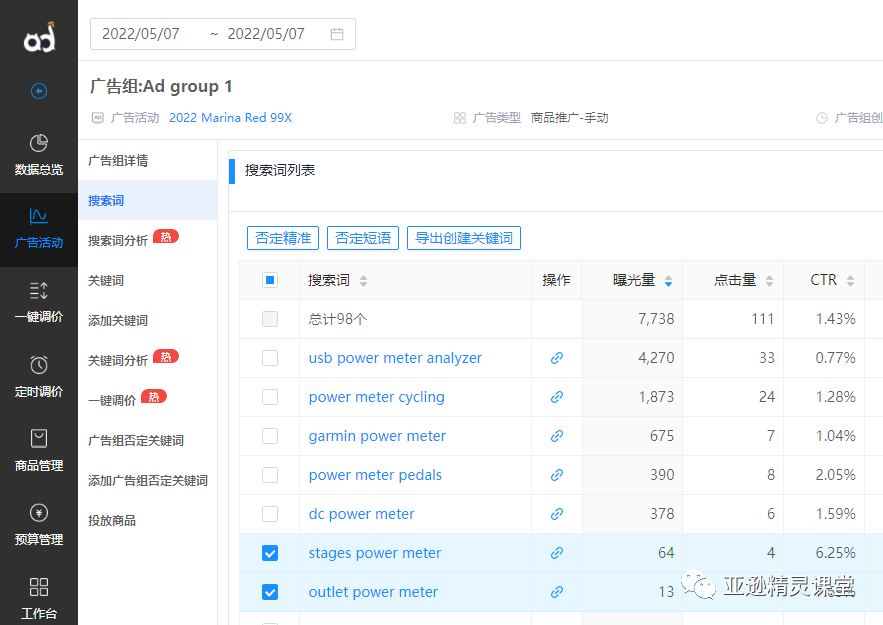The image size is (883, 625).
Task: Open the 商品管理 bag icon
Action: (39, 439)
